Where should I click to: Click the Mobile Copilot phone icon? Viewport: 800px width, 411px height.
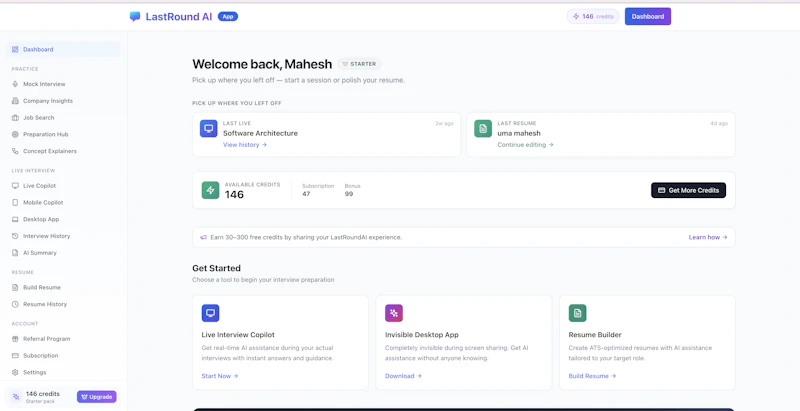pyautogui.click(x=15, y=202)
